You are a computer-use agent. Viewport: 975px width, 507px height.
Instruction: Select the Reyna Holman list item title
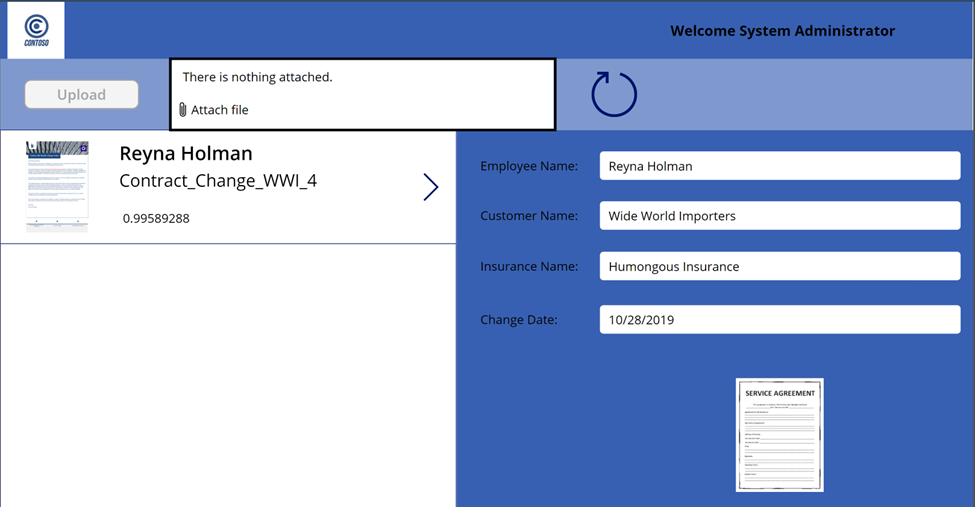[x=186, y=153]
